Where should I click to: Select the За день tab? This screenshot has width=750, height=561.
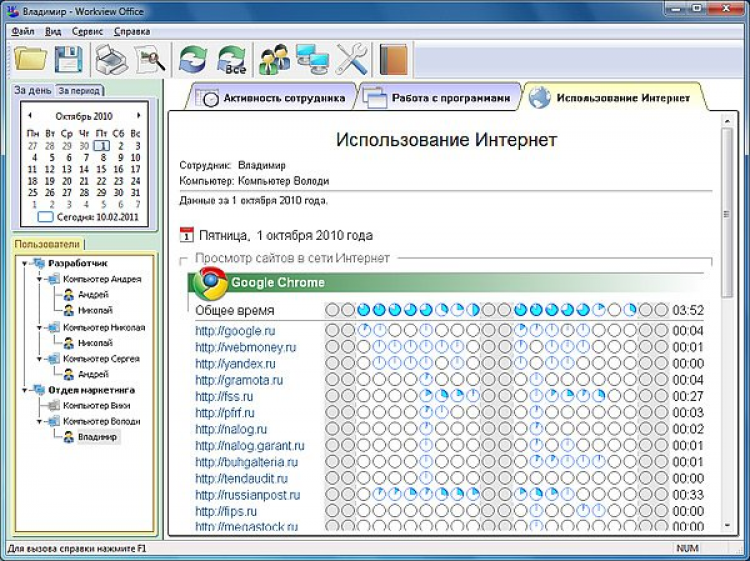(33, 90)
